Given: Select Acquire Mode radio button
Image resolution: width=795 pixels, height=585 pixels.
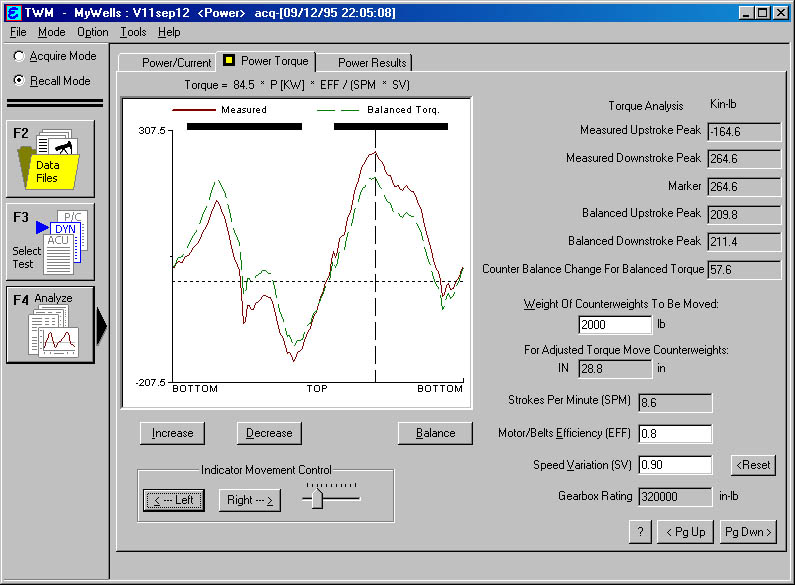Looking at the screenshot, I should tap(20, 57).
